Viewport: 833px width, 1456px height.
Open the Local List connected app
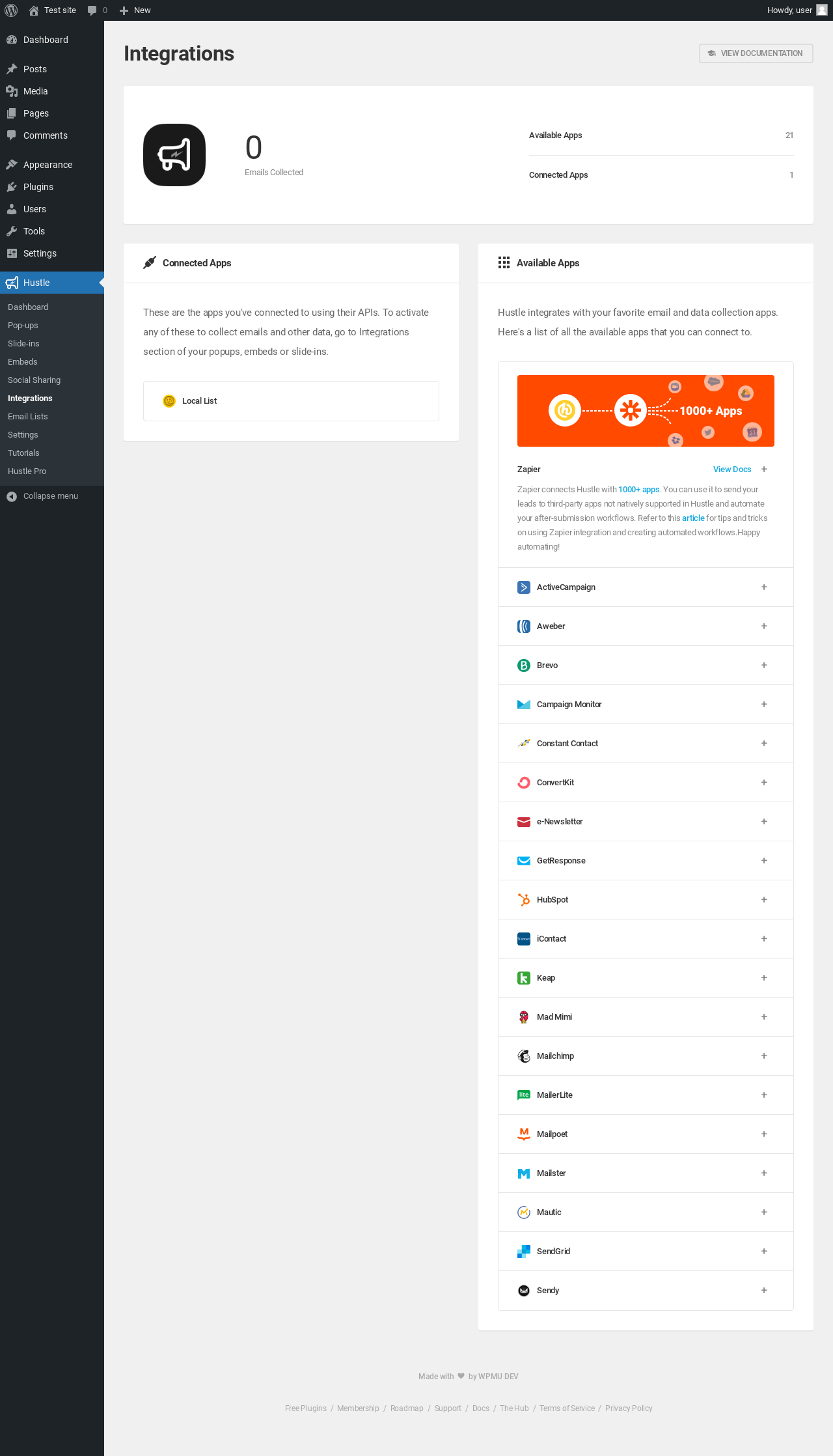[291, 401]
